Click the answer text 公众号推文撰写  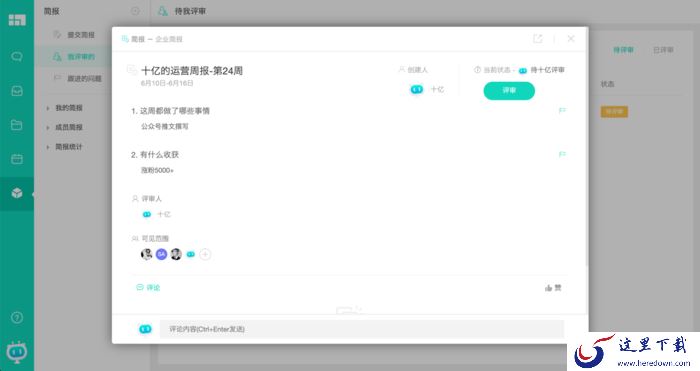coord(165,126)
